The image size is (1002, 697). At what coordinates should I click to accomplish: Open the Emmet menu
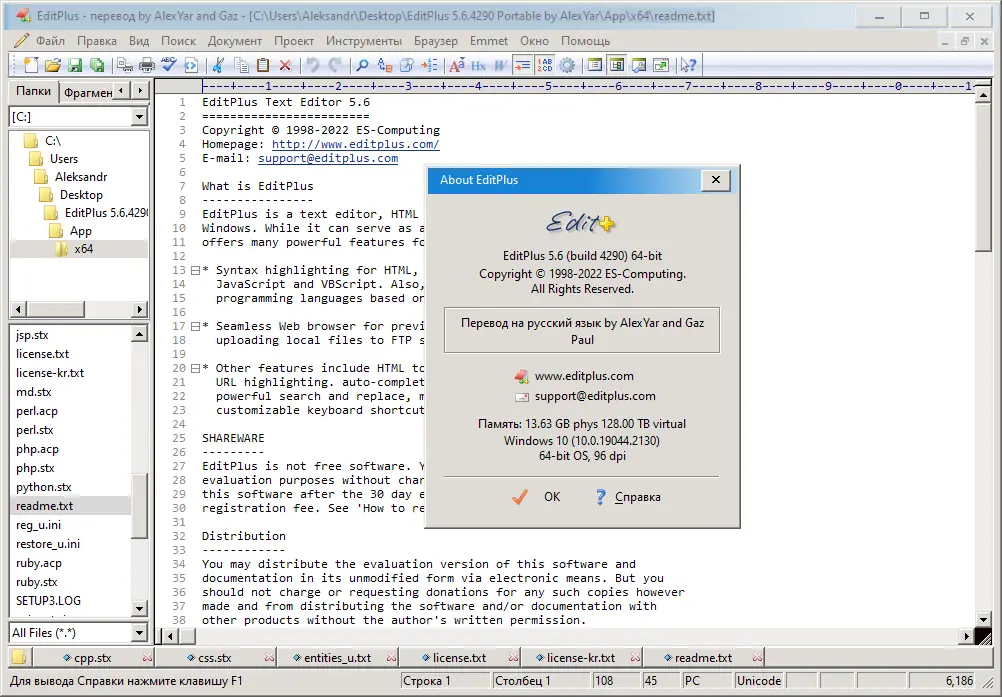click(x=489, y=41)
